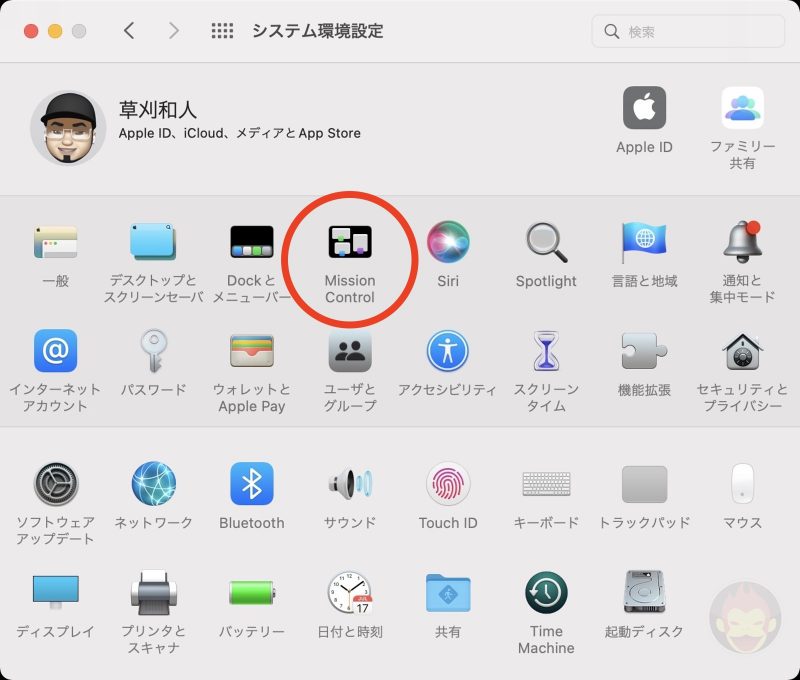Open Touch ID settings
The width and height of the screenshot is (800, 680).
coord(447,484)
